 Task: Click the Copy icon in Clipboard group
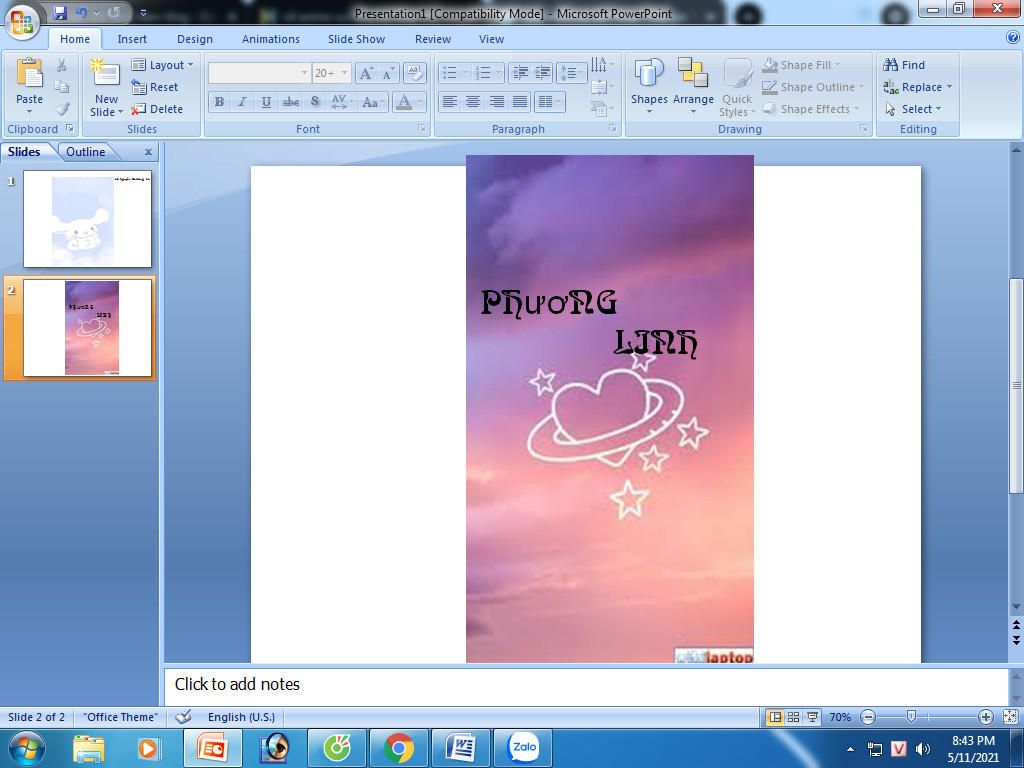click(61, 87)
